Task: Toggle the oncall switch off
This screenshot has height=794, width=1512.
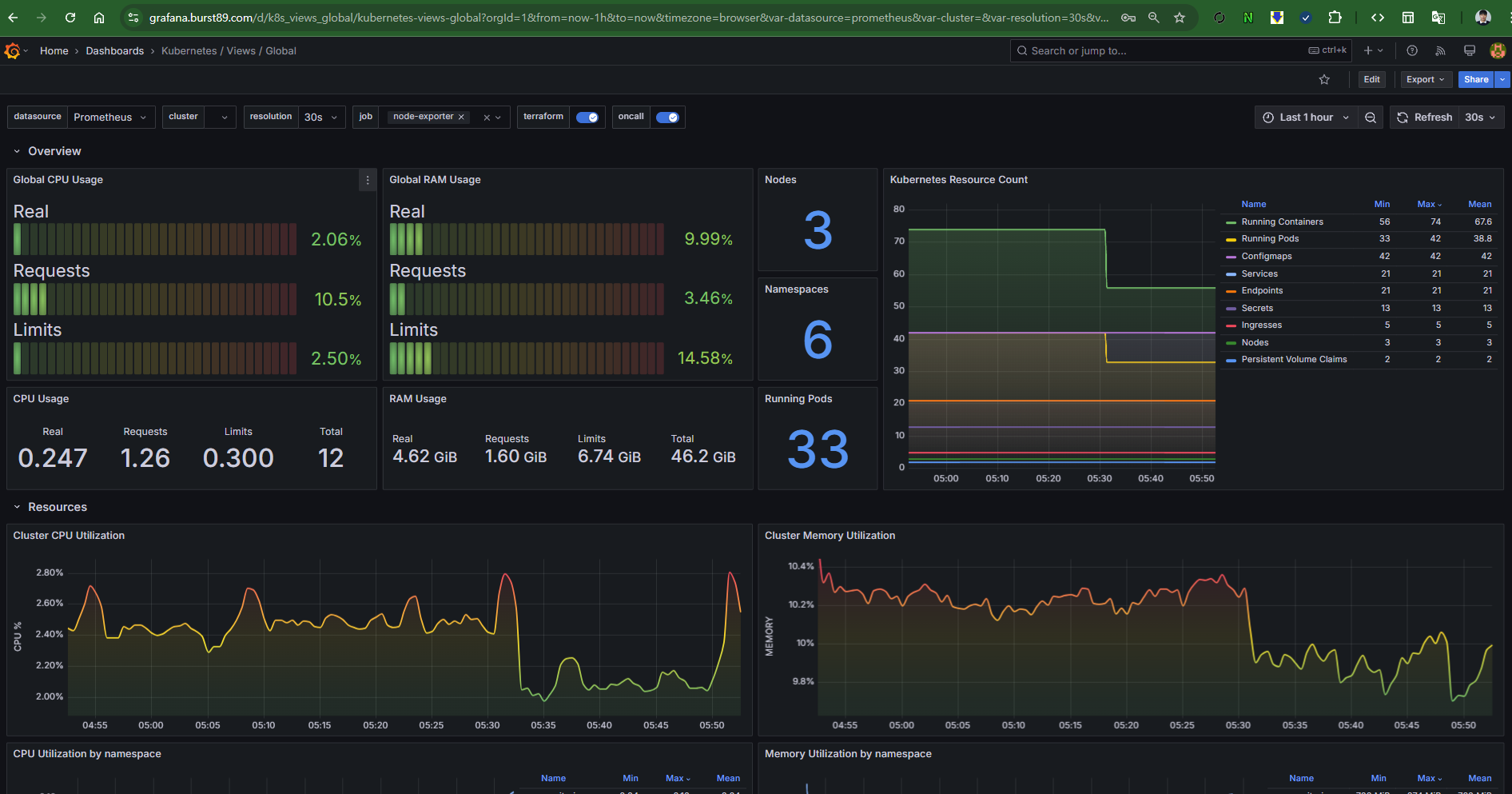Action: [x=667, y=118]
